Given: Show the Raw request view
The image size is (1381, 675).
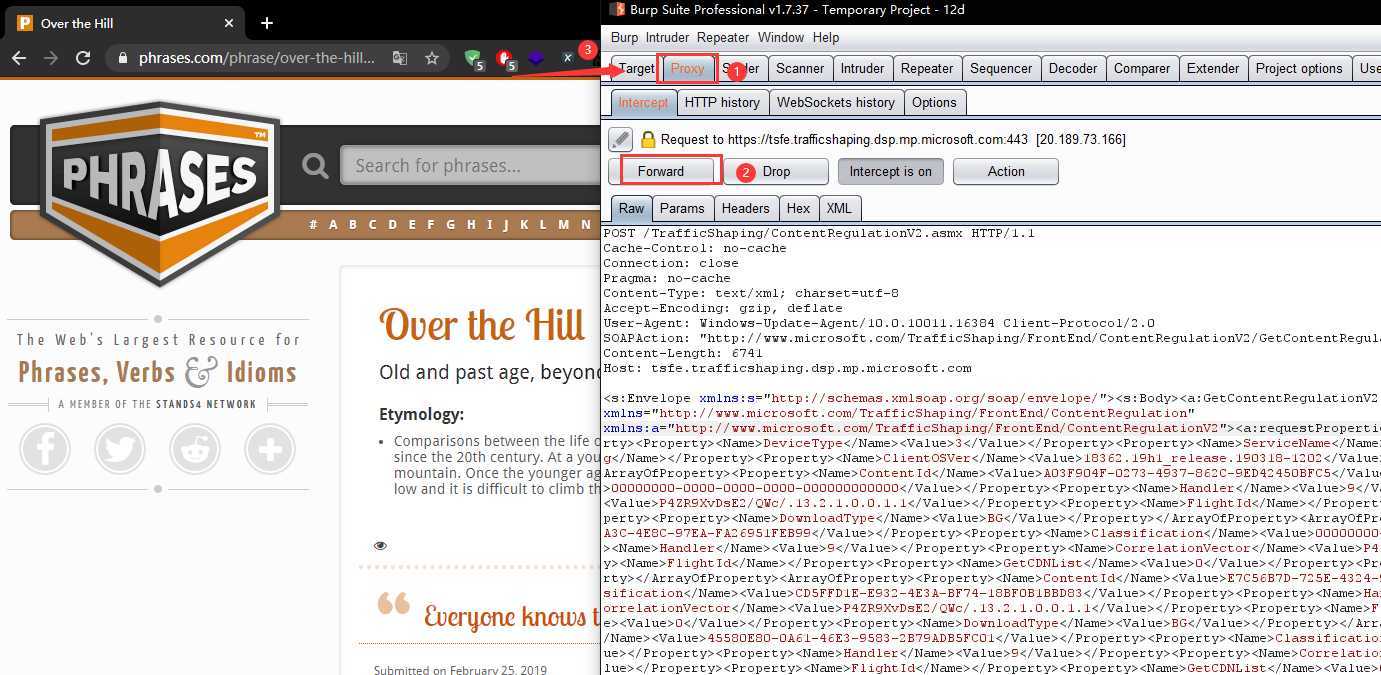Looking at the screenshot, I should pyautogui.click(x=631, y=208).
